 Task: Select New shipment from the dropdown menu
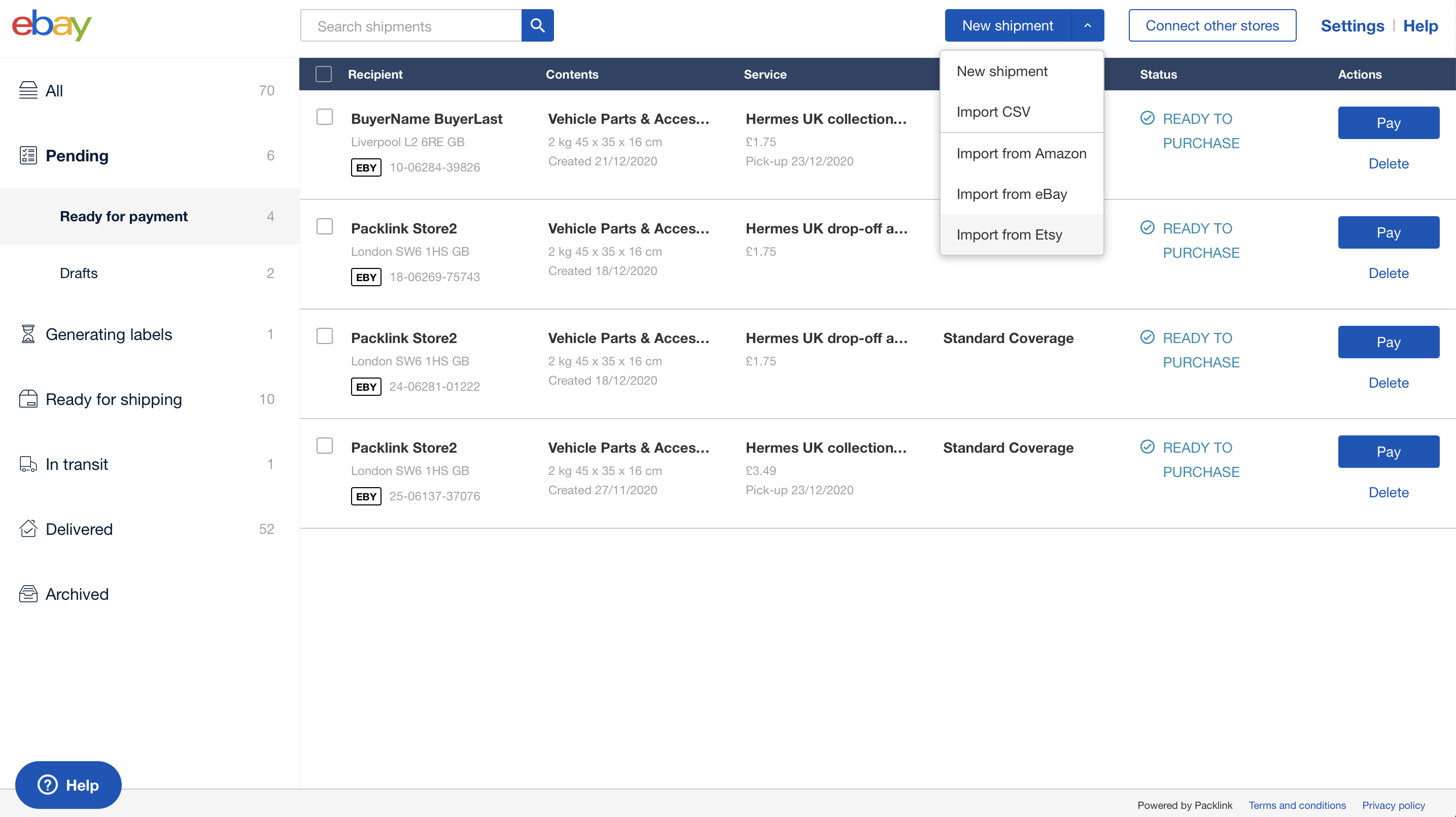click(1021, 71)
